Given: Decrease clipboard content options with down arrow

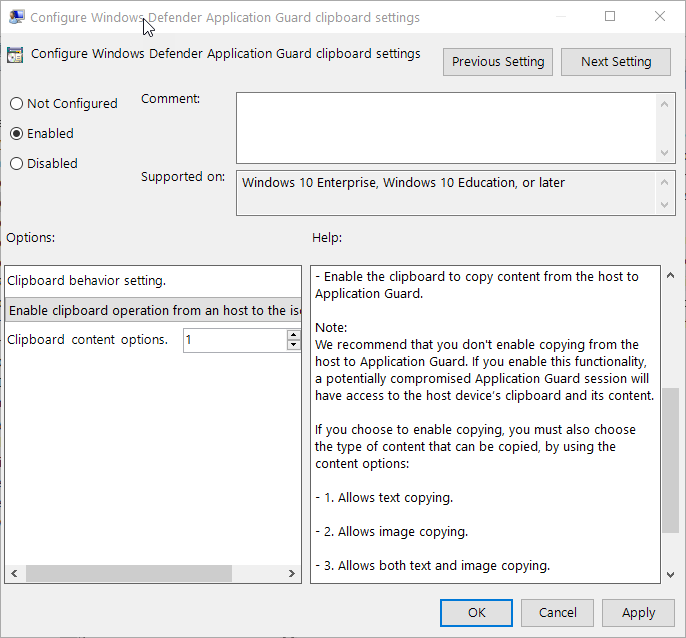Looking at the screenshot, I should 294,345.
